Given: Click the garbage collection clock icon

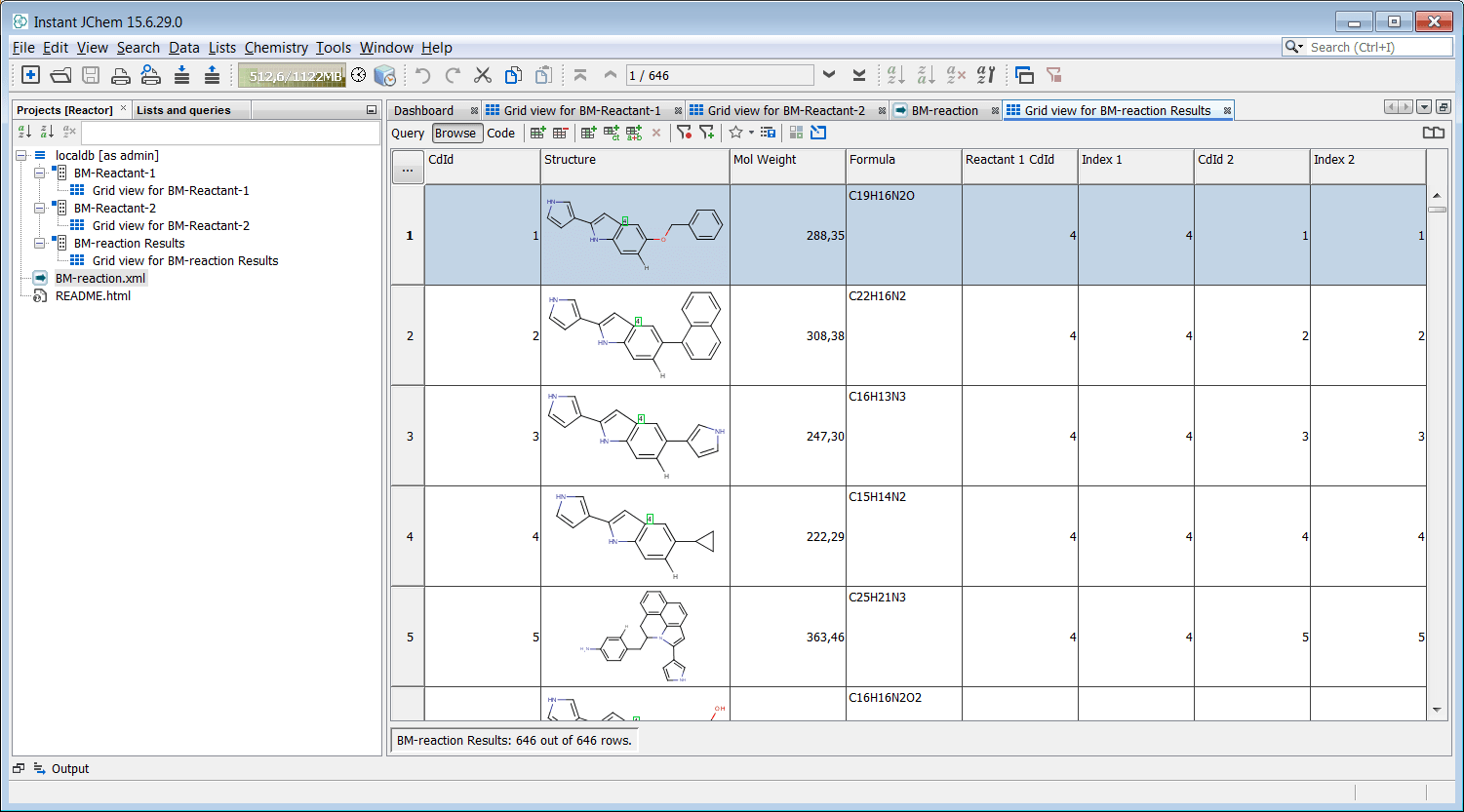Looking at the screenshot, I should point(359,75).
